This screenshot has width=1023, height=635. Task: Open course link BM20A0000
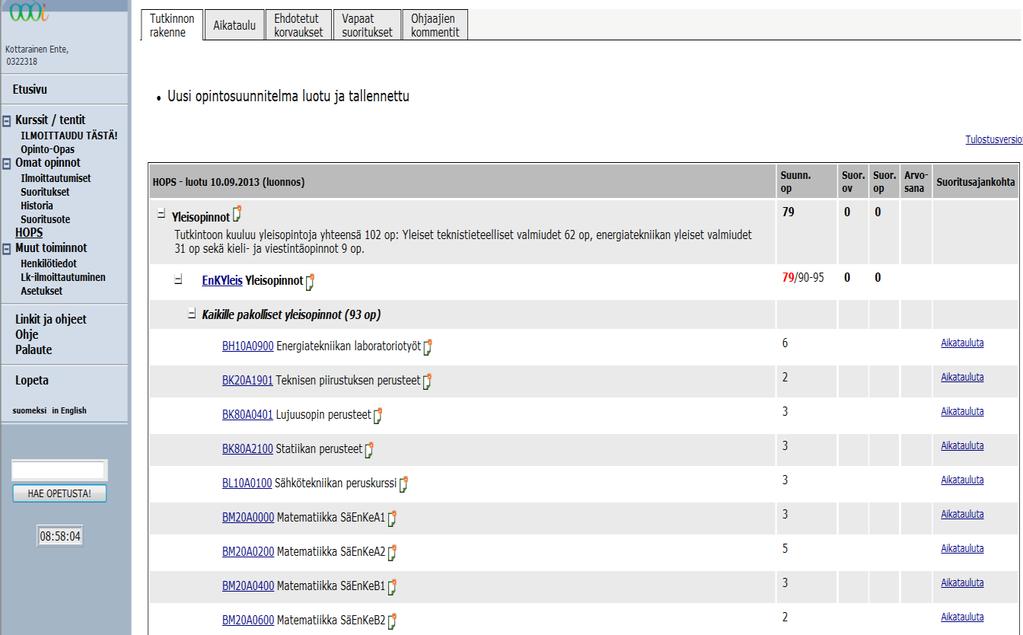(x=248, y=518)
